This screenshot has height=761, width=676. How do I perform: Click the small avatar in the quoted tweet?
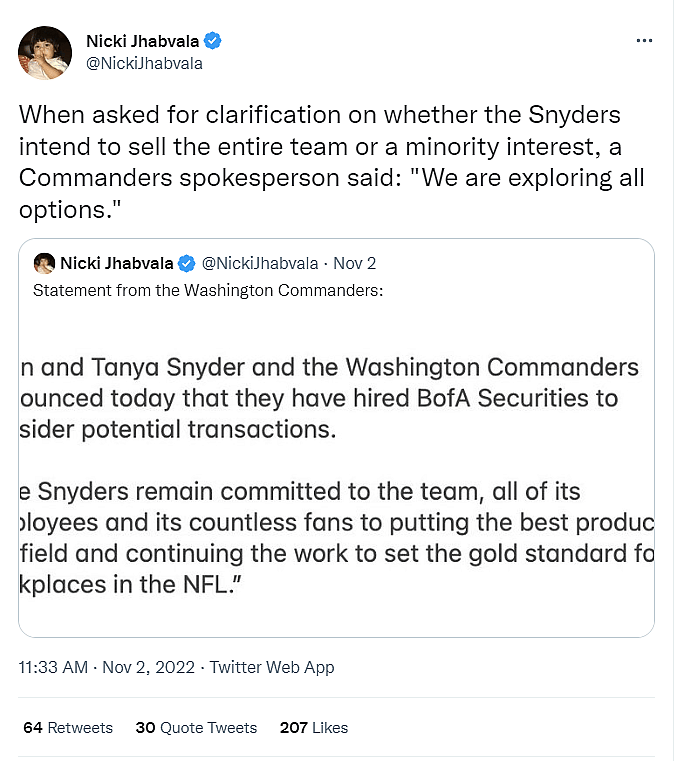(44, 263)
